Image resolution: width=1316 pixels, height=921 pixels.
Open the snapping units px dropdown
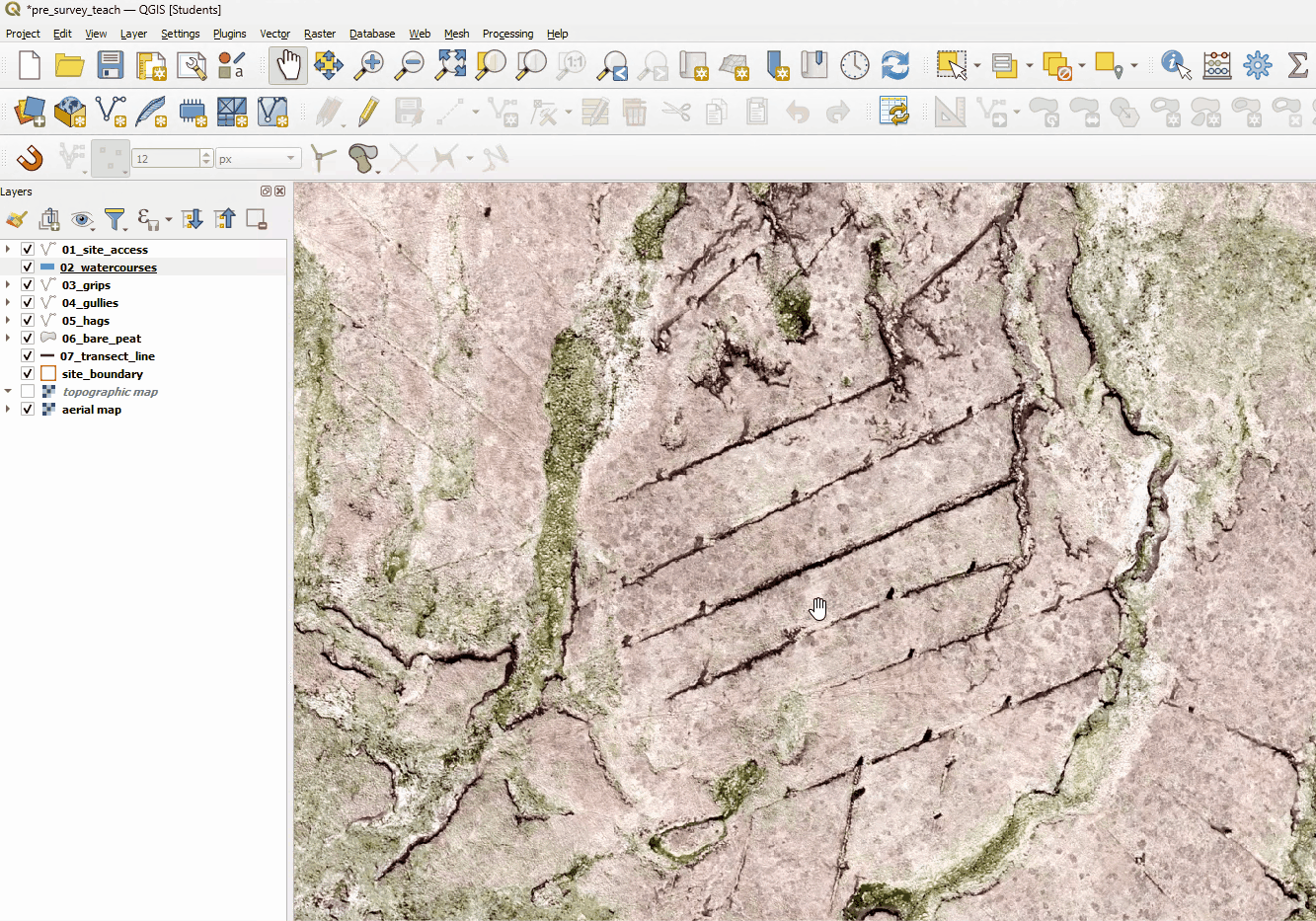coord(258,159)
